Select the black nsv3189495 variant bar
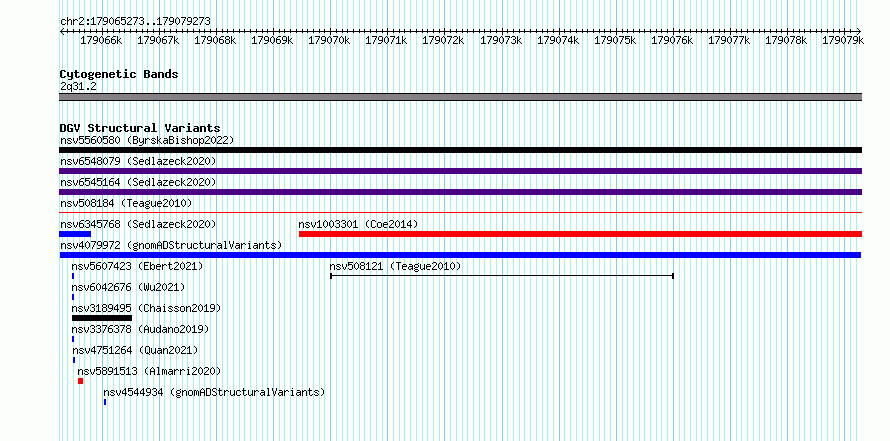890x441 pixels. [102, 318]
